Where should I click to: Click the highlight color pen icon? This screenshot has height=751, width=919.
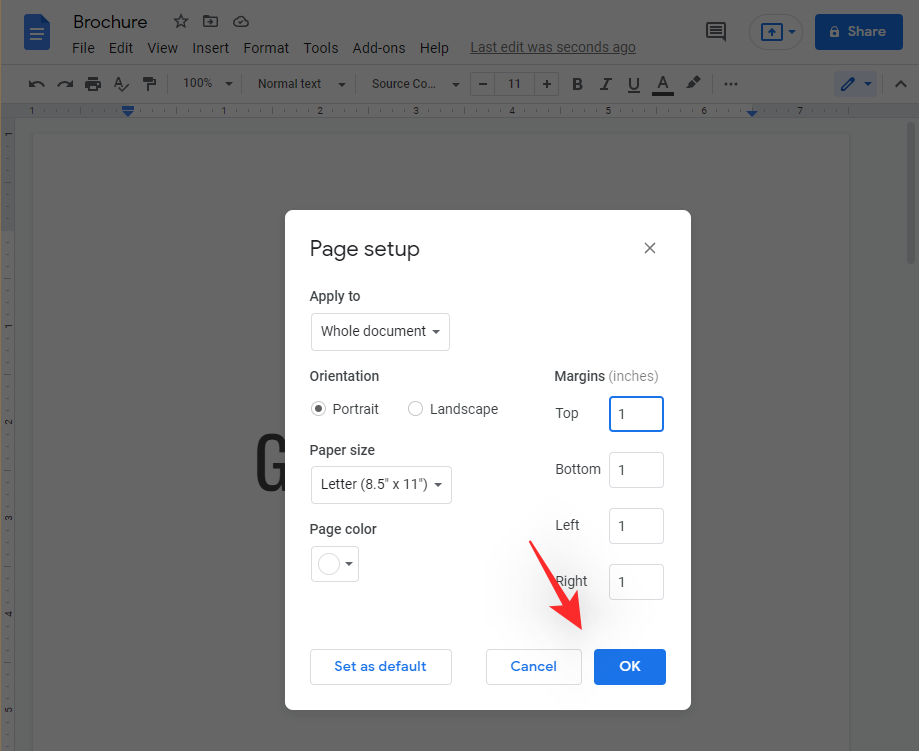pos(693,84)
